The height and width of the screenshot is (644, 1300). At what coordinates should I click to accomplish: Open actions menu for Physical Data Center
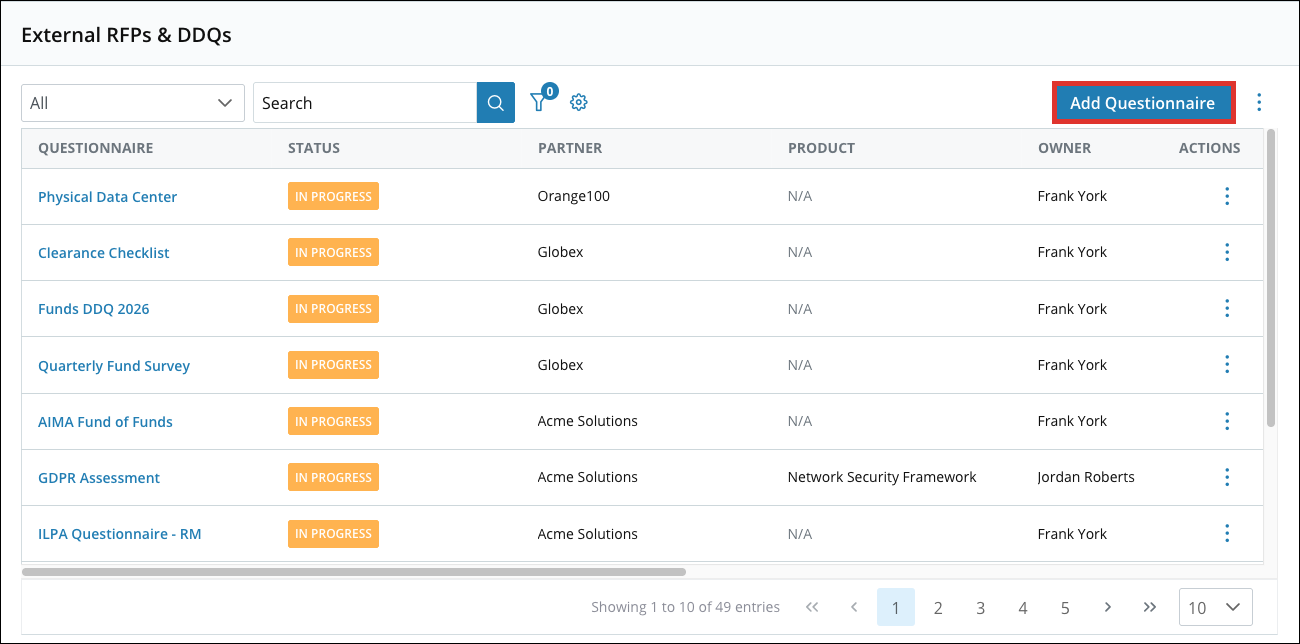(x=1227, y=196)
